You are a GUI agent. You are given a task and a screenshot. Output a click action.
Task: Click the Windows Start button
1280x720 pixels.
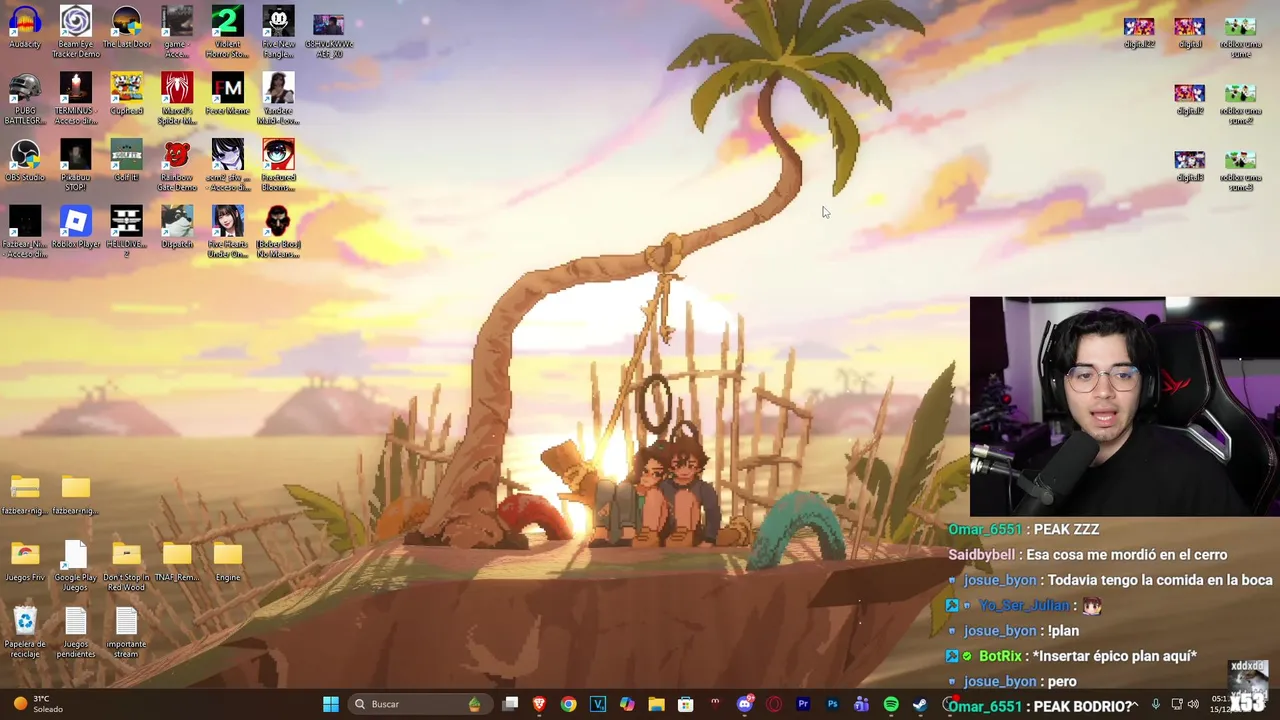coord(330,704)
